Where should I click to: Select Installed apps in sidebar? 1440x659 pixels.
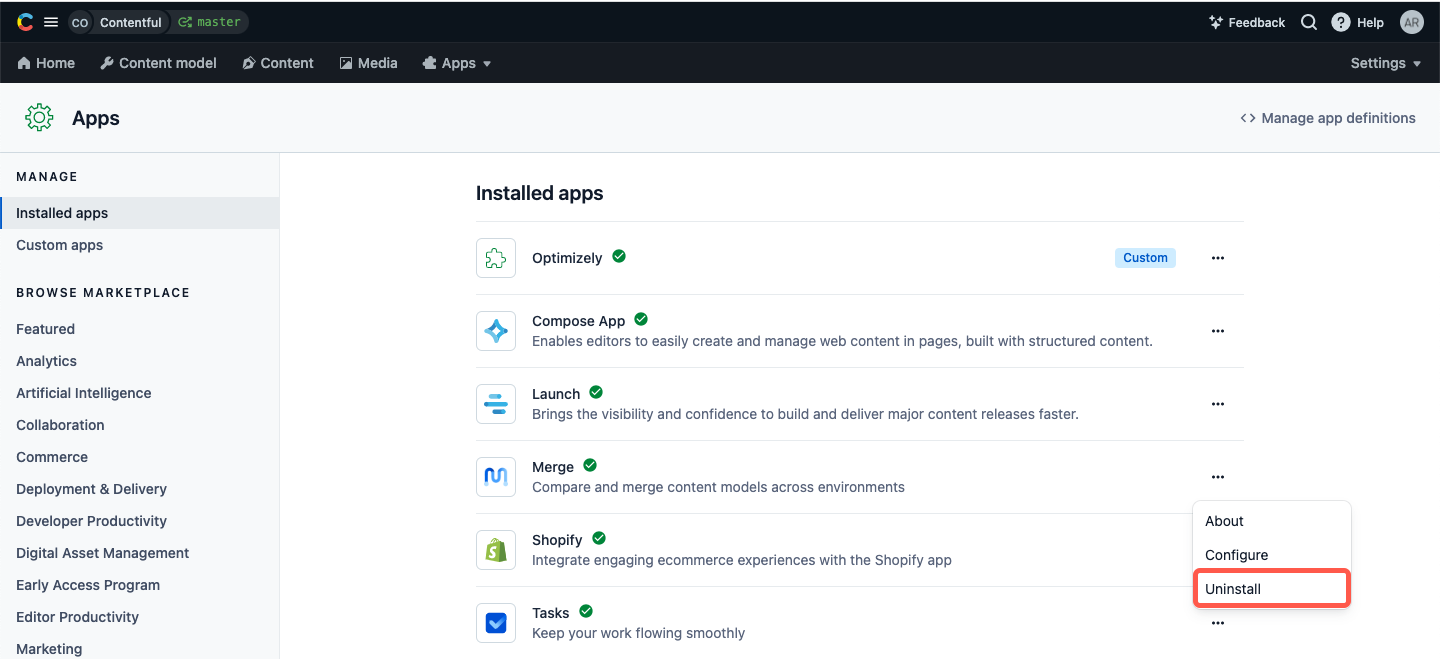point(139,213)
